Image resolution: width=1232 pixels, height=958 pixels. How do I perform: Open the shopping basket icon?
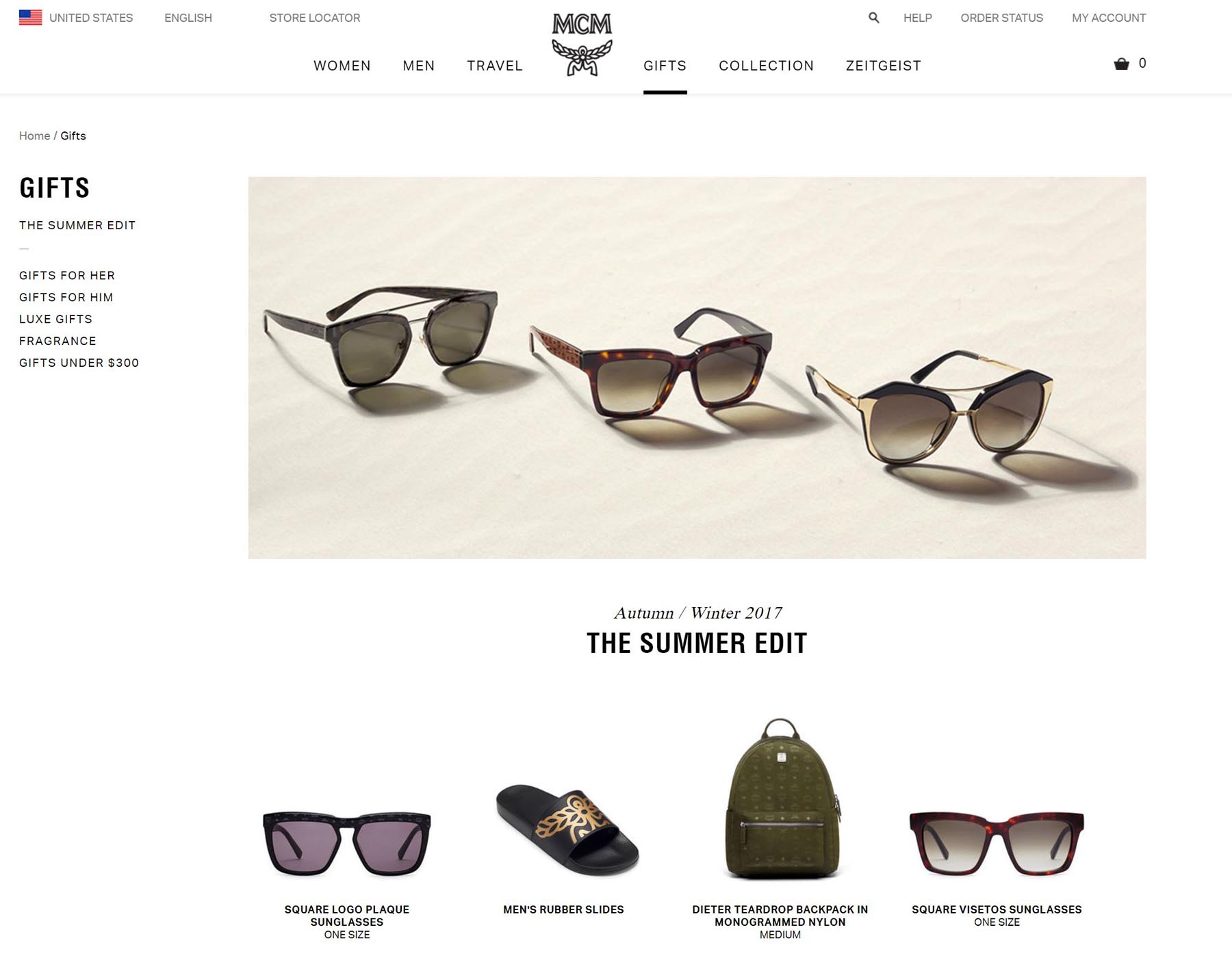[x=1121, y=64]
